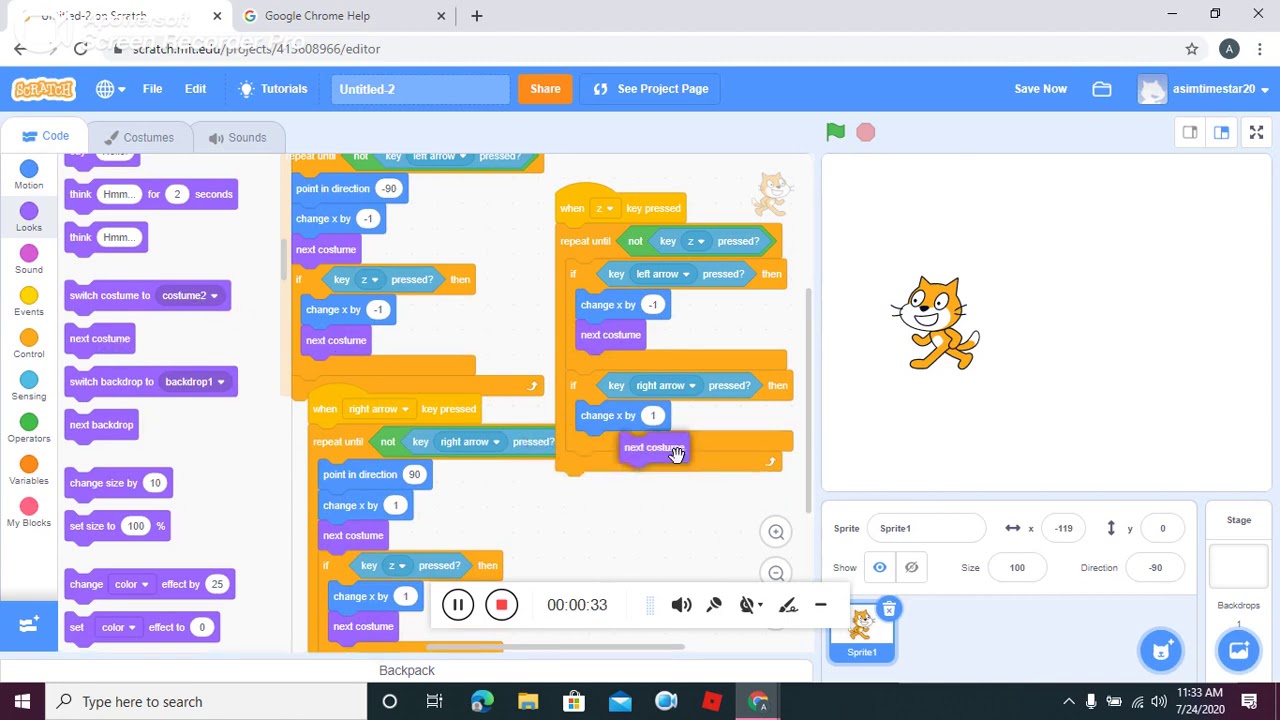This screenshot has height=720, width=1280.
Task: Open z key dropdown in when key pressed hat
Action: 603,209
